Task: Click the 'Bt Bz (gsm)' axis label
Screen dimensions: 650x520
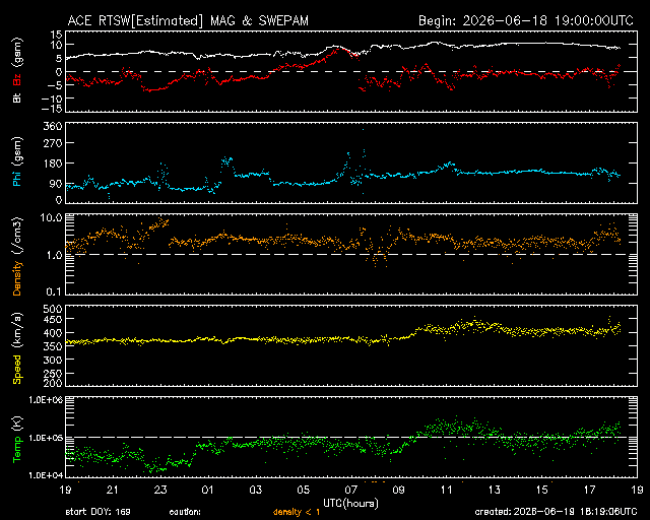Action: point(17,70)
